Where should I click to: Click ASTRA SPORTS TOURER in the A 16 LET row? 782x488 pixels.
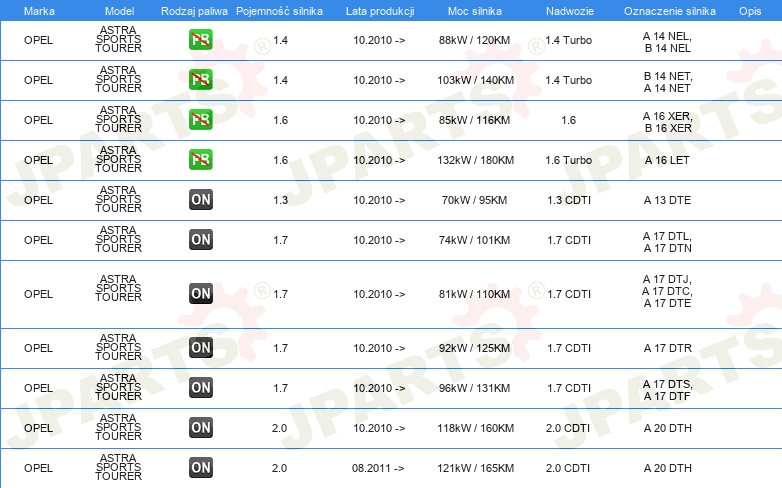[118, 159]
